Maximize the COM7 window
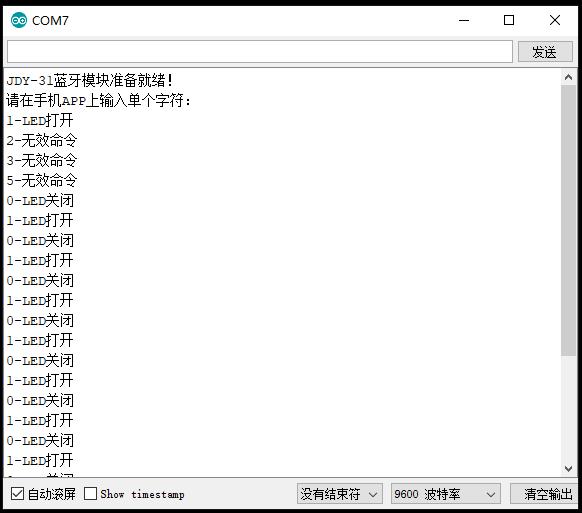Image resolution: width=582 pixels, height=513 pixels. pyautogui.click(x=509, y=20)
